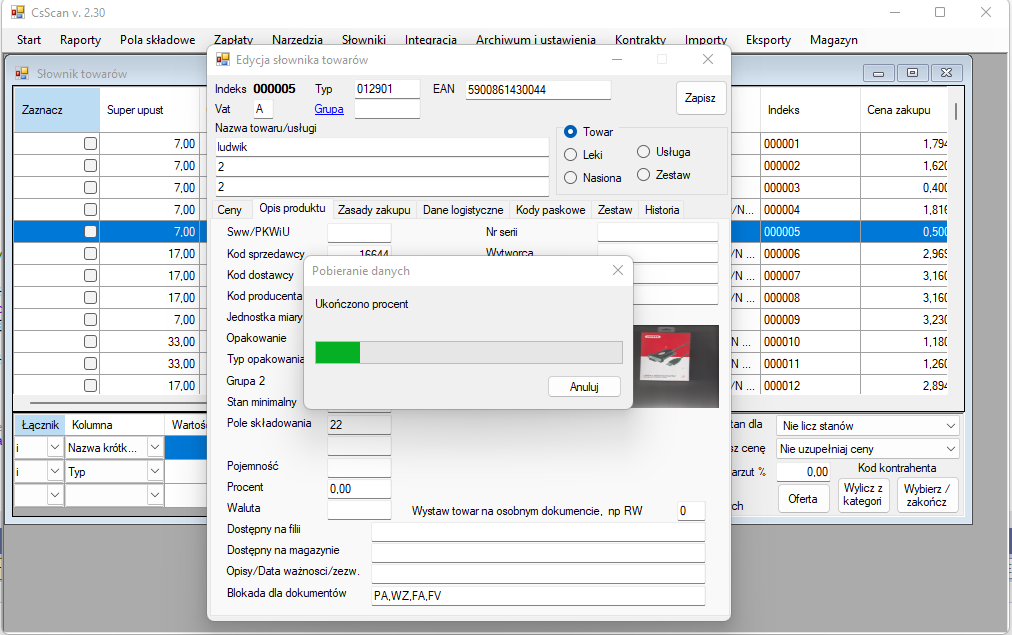Click the Indeks cell 000007
Screen dimensions: 1012x635
point(810,276)
